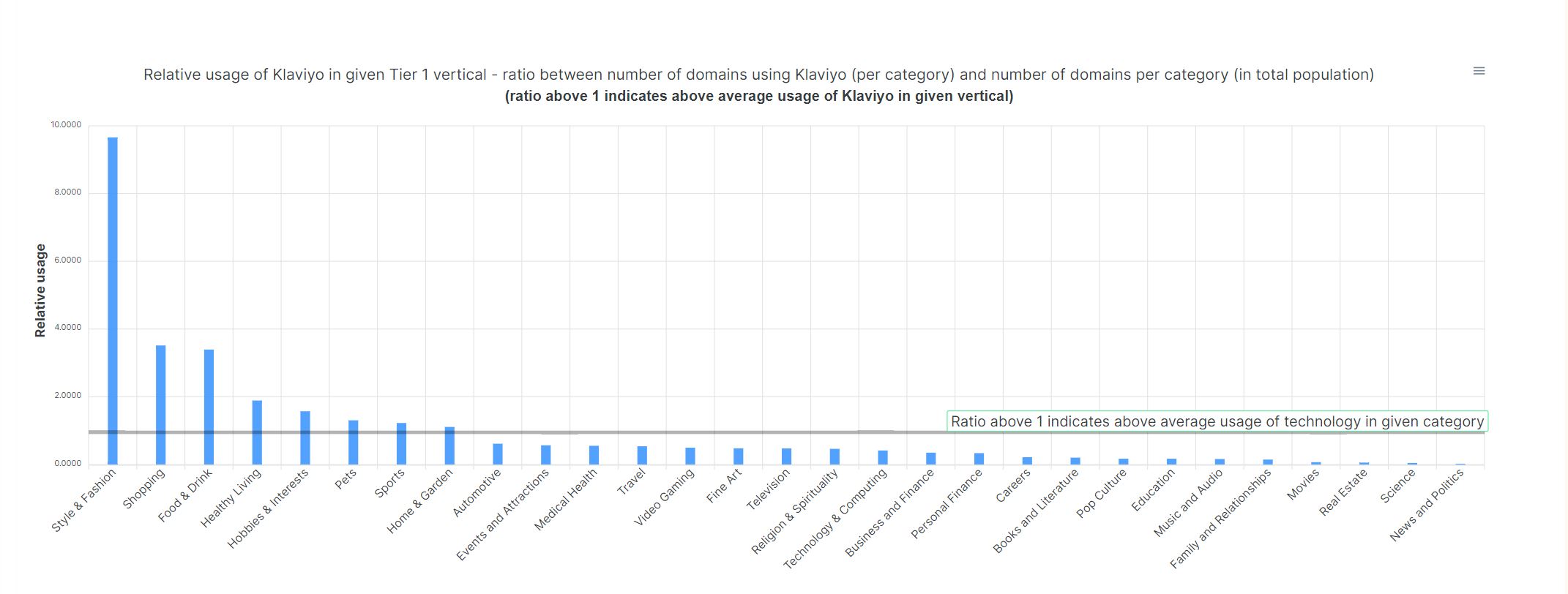Click the Automotive bar
The height and width of the screenshot is (594, 1568).
pos(498,454)
